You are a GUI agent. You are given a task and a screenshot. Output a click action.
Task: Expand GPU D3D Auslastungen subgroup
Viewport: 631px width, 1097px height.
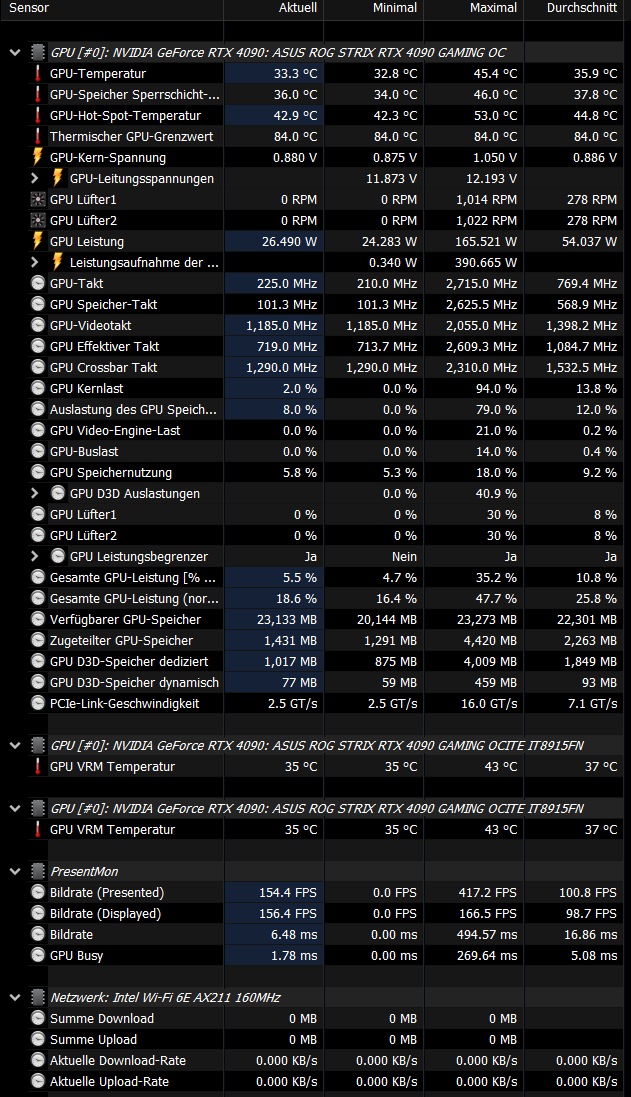tap(34, 493)
